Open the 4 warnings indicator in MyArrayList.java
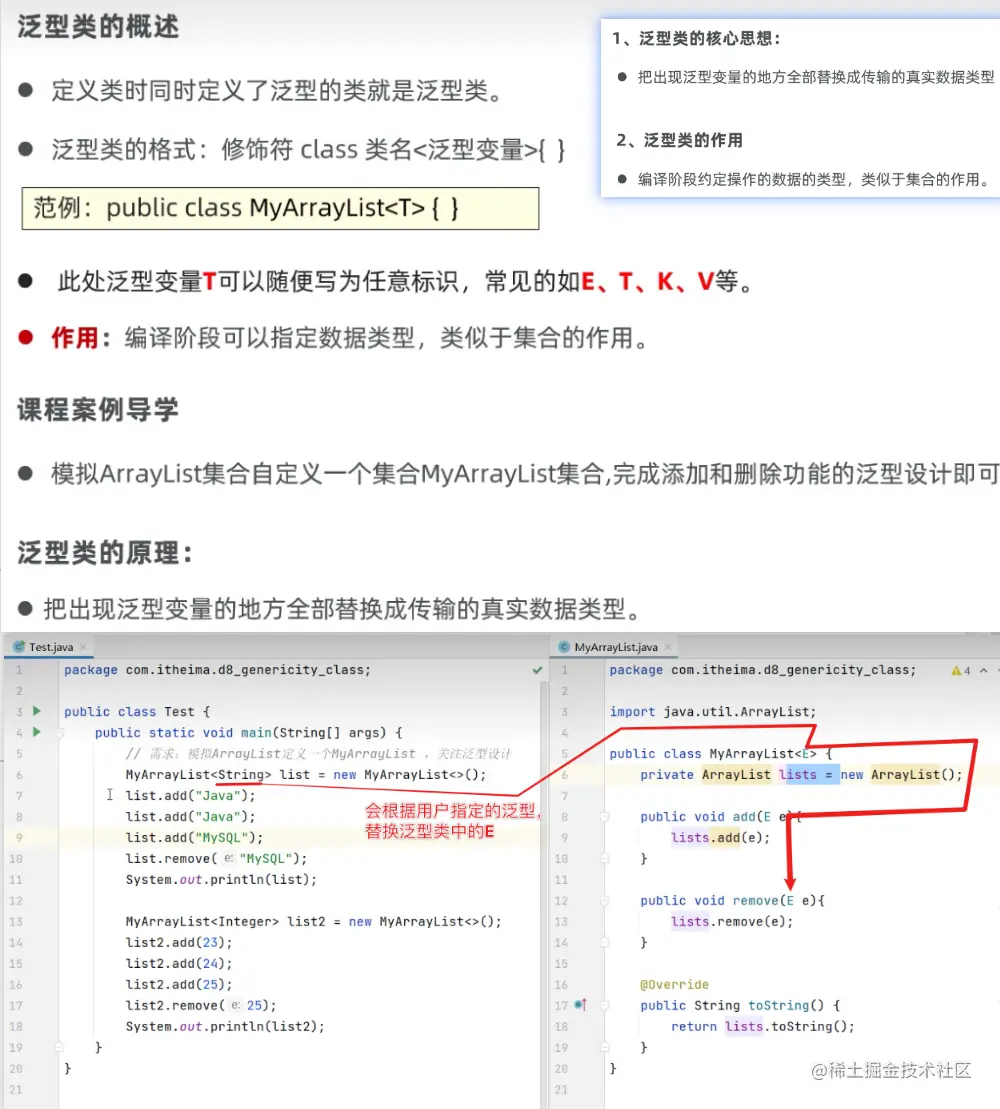Image resolution: width=1000 pixels, height=1109 pixels. [x=961, y=670]
